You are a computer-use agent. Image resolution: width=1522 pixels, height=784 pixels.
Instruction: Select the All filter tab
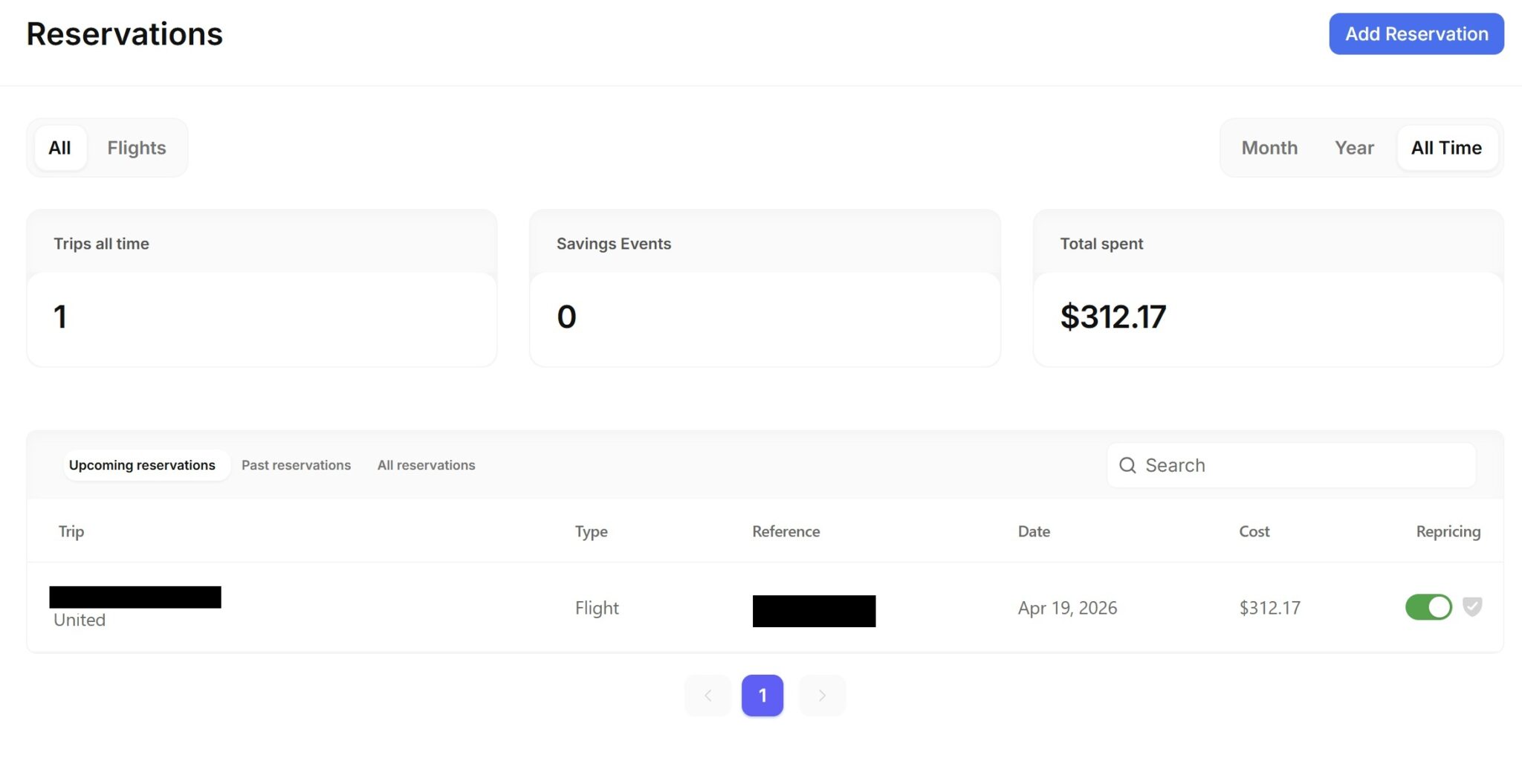59,148
